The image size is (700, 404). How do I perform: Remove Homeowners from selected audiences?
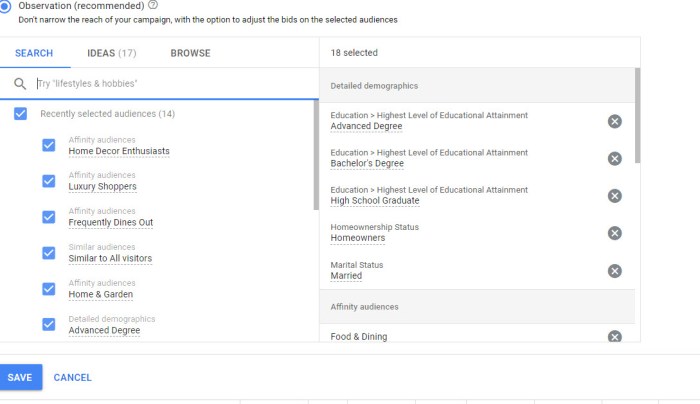pyautogui.click(x=614, y=233)
